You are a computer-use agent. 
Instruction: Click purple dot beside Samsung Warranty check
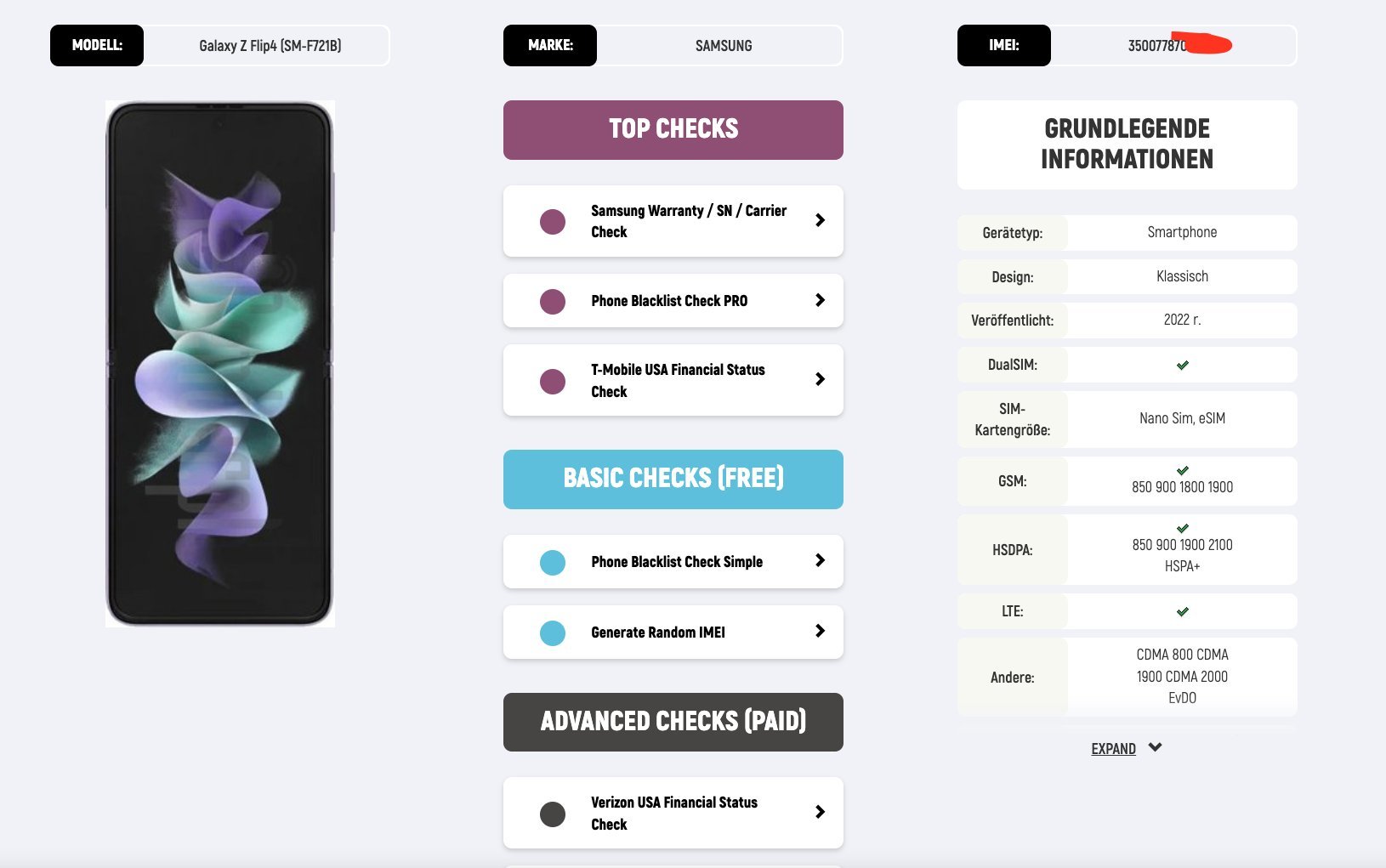(x=553, y=222)
